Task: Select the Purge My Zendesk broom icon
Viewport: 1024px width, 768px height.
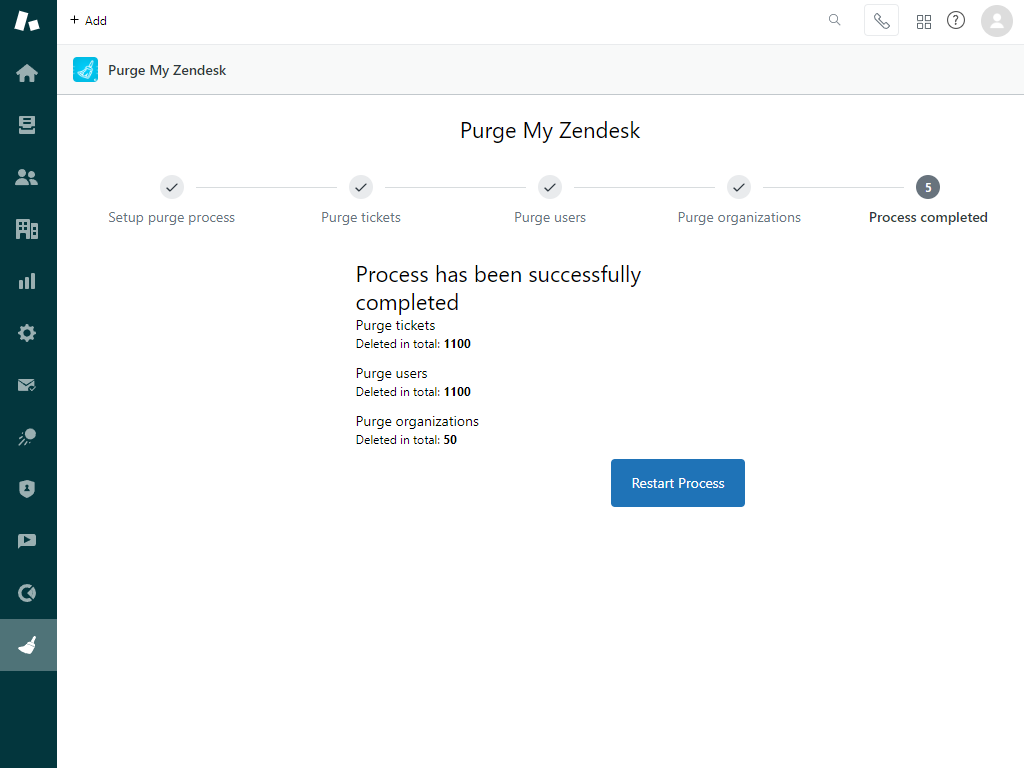Action: point(27,644)
